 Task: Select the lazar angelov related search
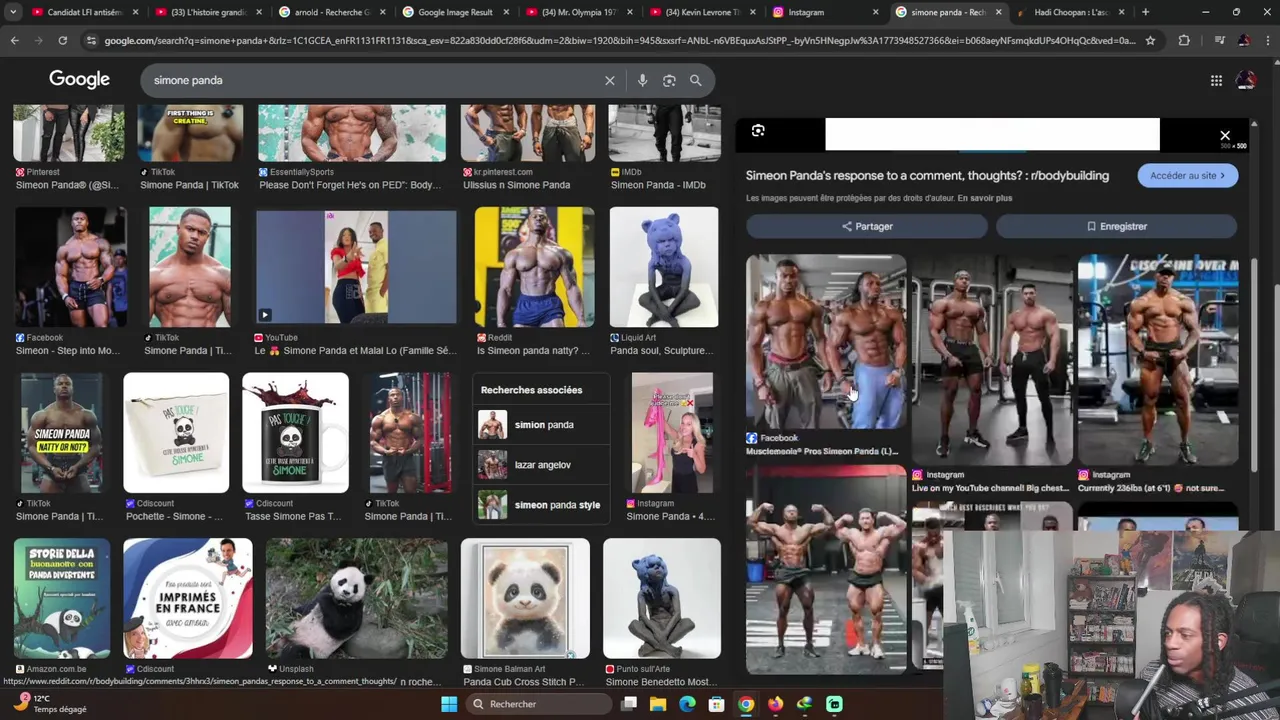point(540,465)
